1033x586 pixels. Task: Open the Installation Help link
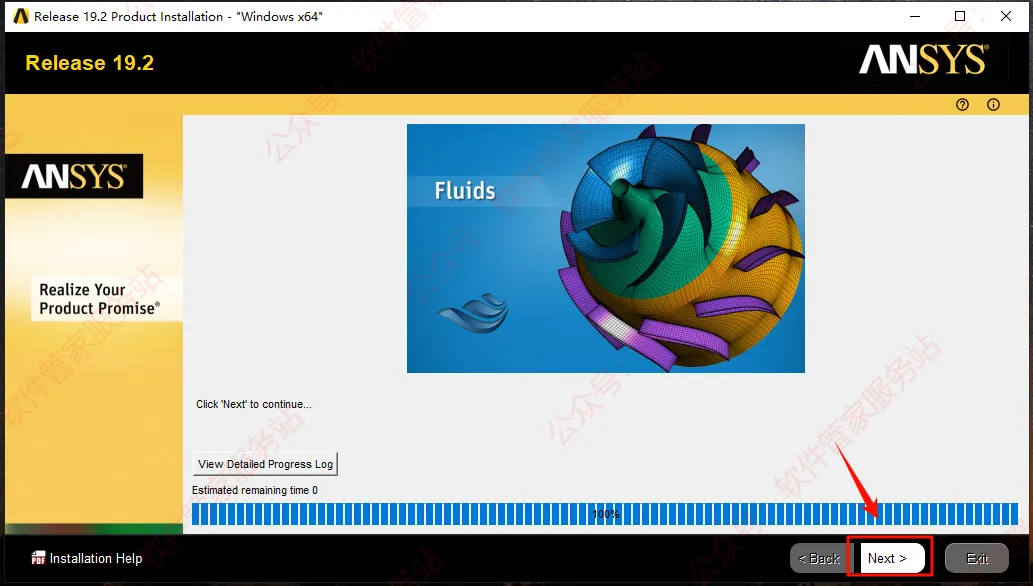pos(96,558)
